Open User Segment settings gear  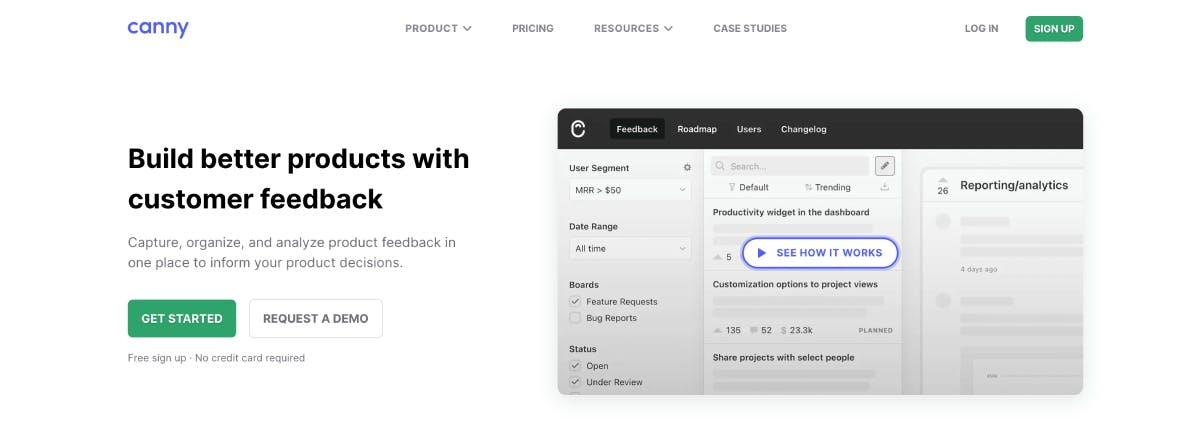[x=687, y=168]
